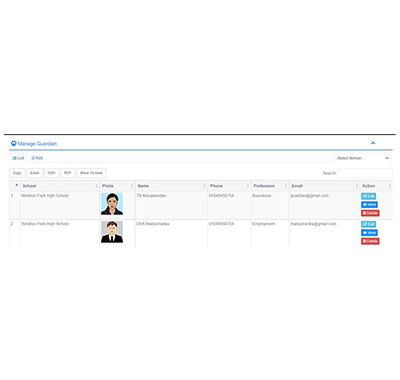View the madushanka@gmail.com row details

click(369, 233)
